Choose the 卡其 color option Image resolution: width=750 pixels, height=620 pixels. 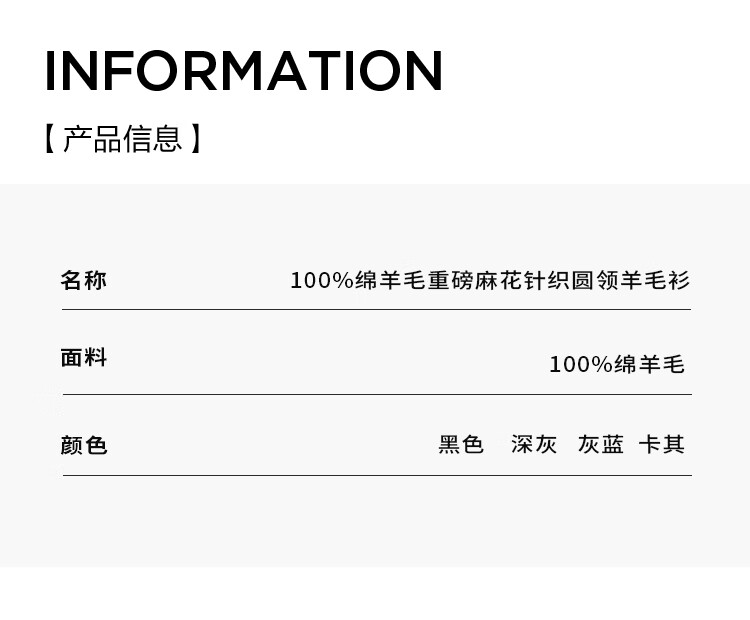[x=662, y=444]
